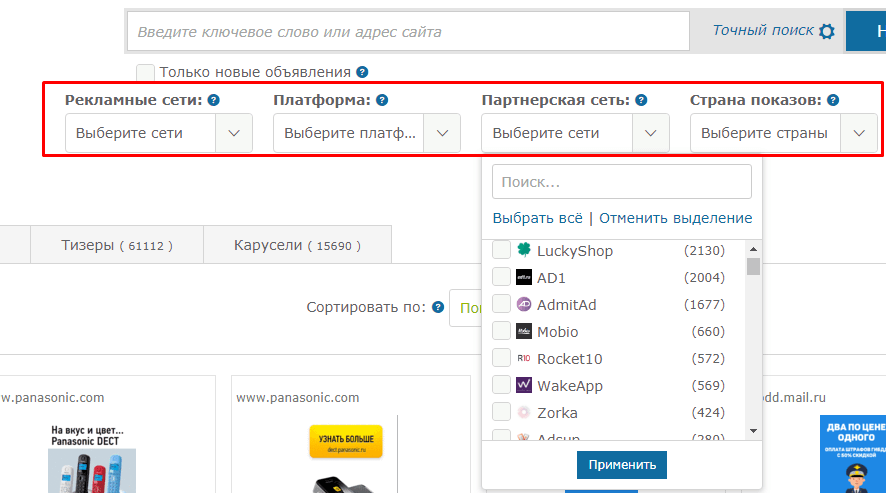Click the Zorka network logo
The width and height of the screenshot is (886, 493).
[x=524, y=412]
